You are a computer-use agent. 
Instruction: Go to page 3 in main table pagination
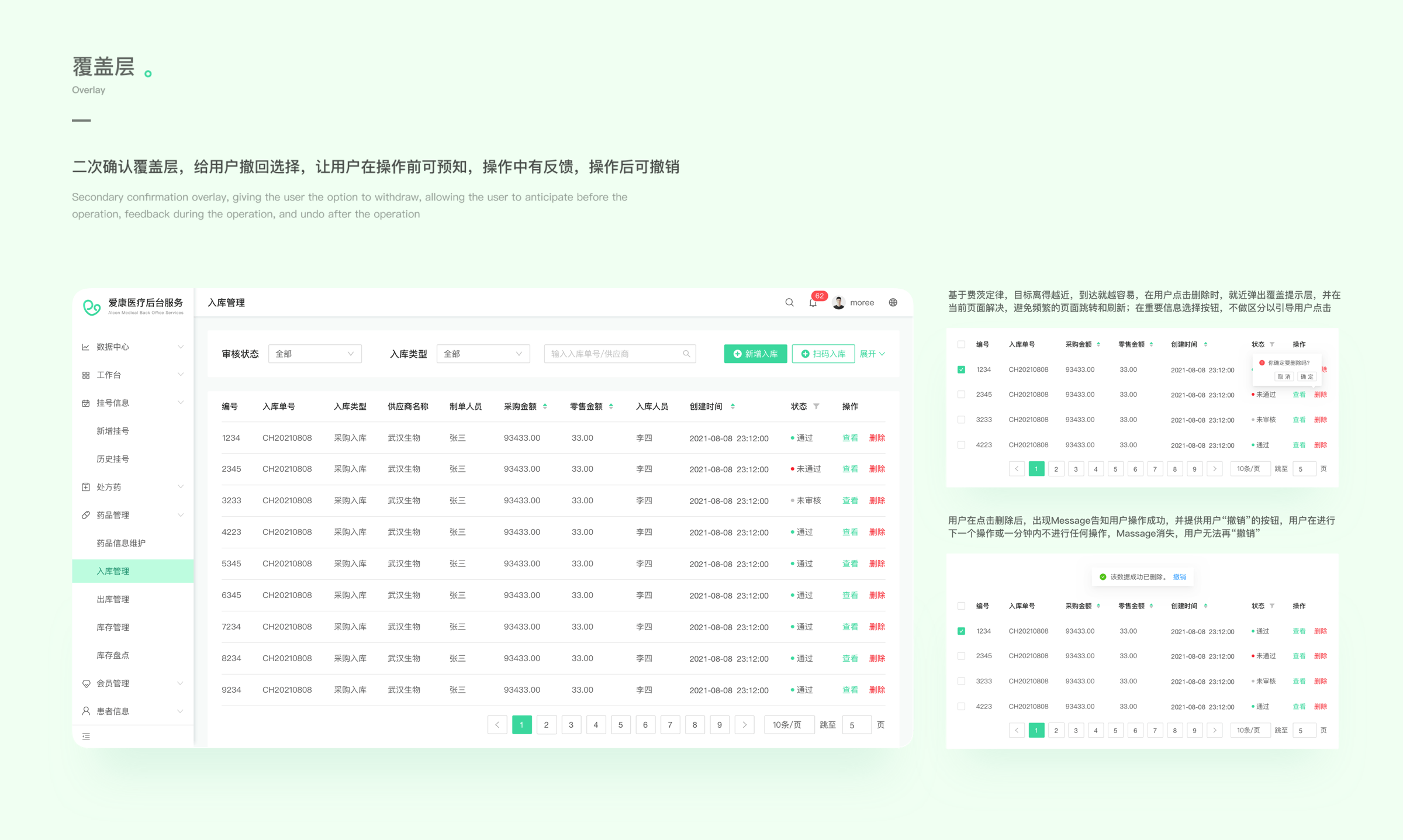(571, 725)
